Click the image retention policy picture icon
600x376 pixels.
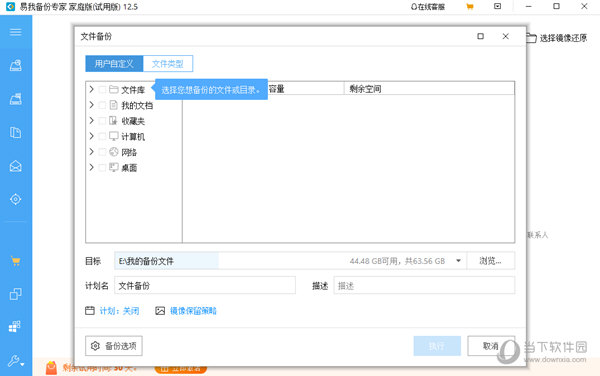click(x=160, y=311)
